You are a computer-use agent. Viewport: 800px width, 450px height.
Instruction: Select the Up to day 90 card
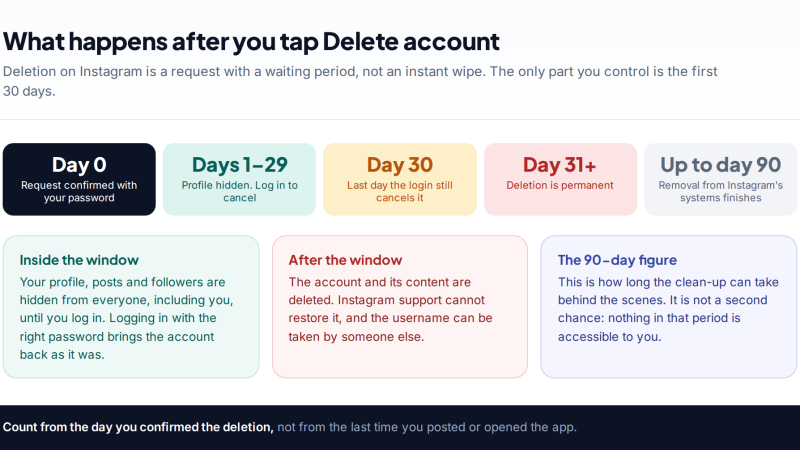coord(720,179)
